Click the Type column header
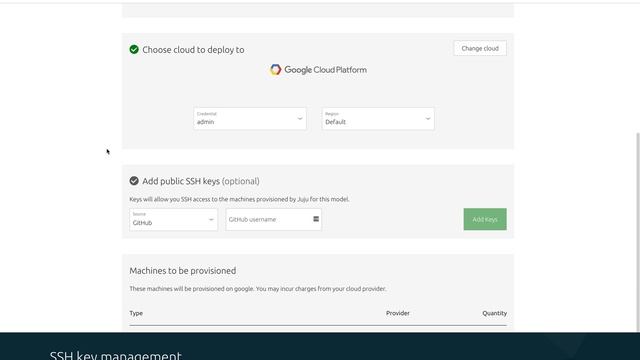Screen dimensions: 640x360 pyautogui.click(x=136, y=313)
